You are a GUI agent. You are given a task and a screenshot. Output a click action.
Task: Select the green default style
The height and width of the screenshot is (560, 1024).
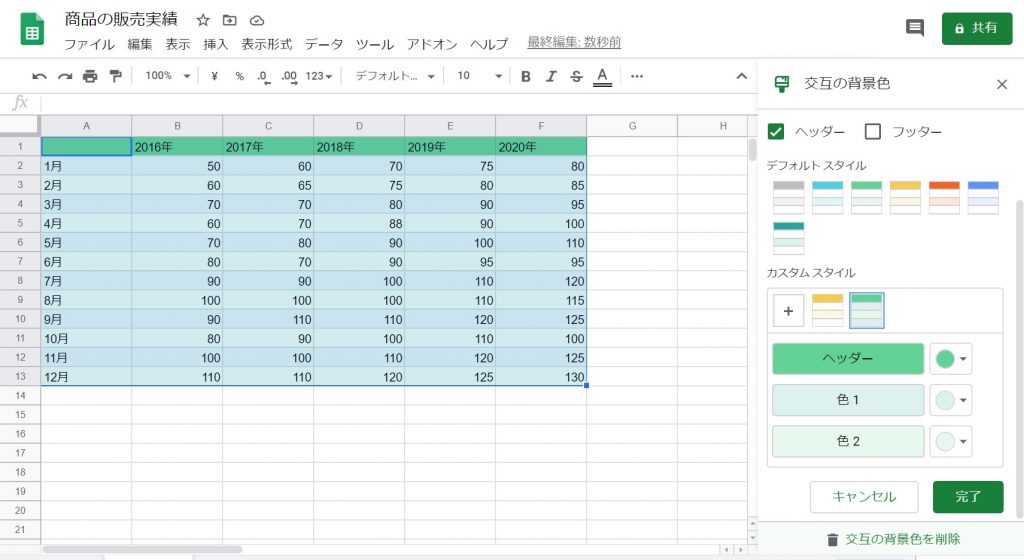click(867, 198)
